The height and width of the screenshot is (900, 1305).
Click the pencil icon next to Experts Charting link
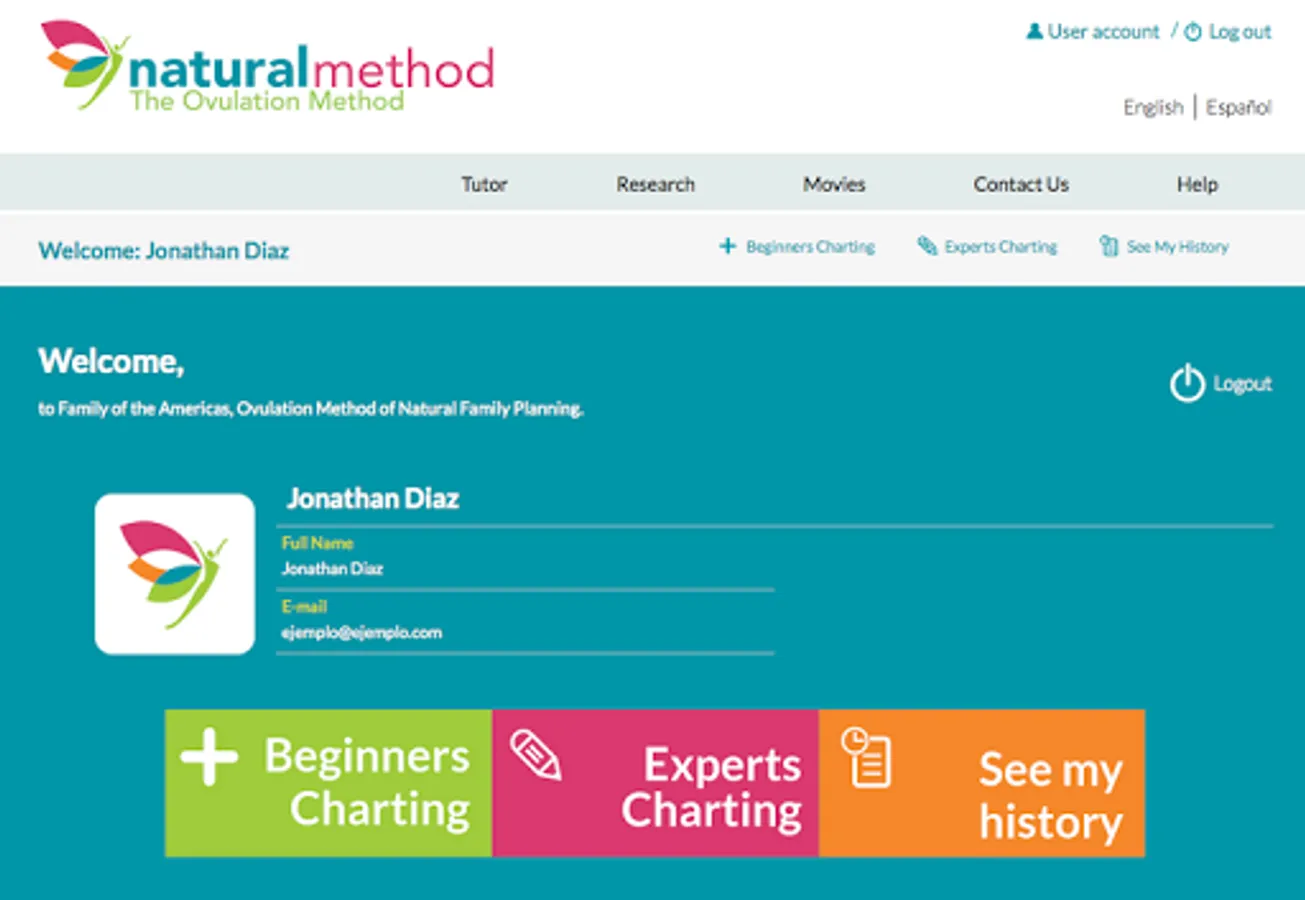(x=927, y=246)
